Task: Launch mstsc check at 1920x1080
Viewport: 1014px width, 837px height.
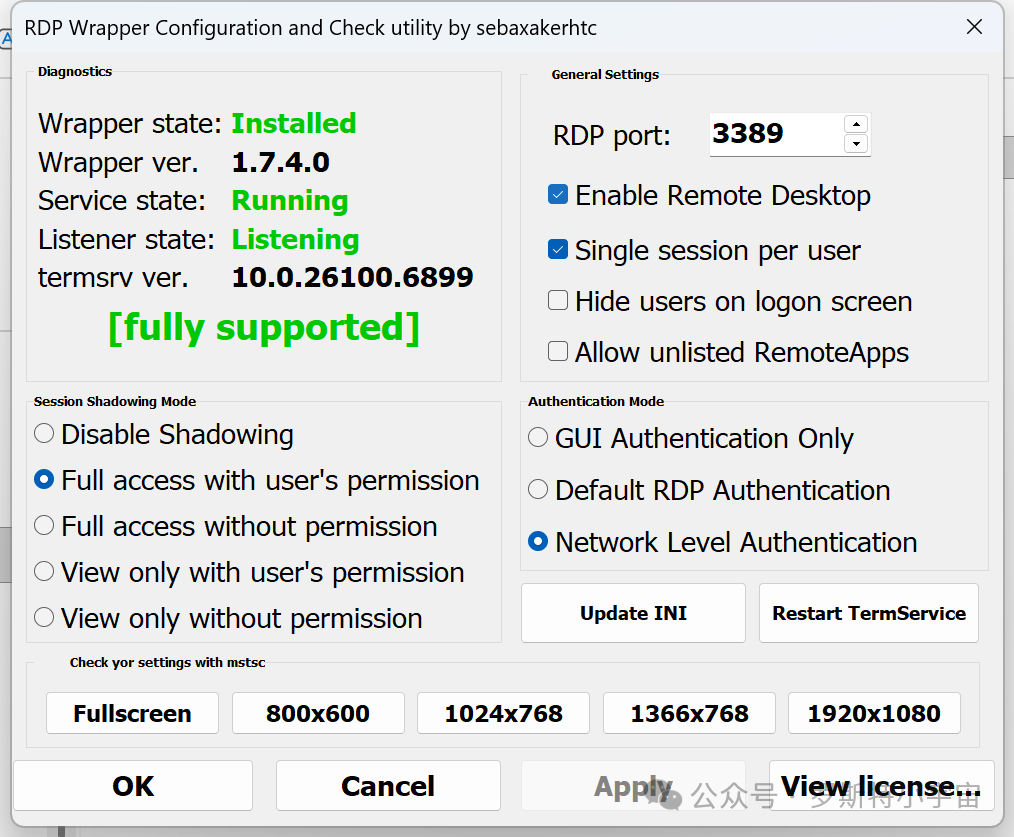Action: click(x=873, y=713)
